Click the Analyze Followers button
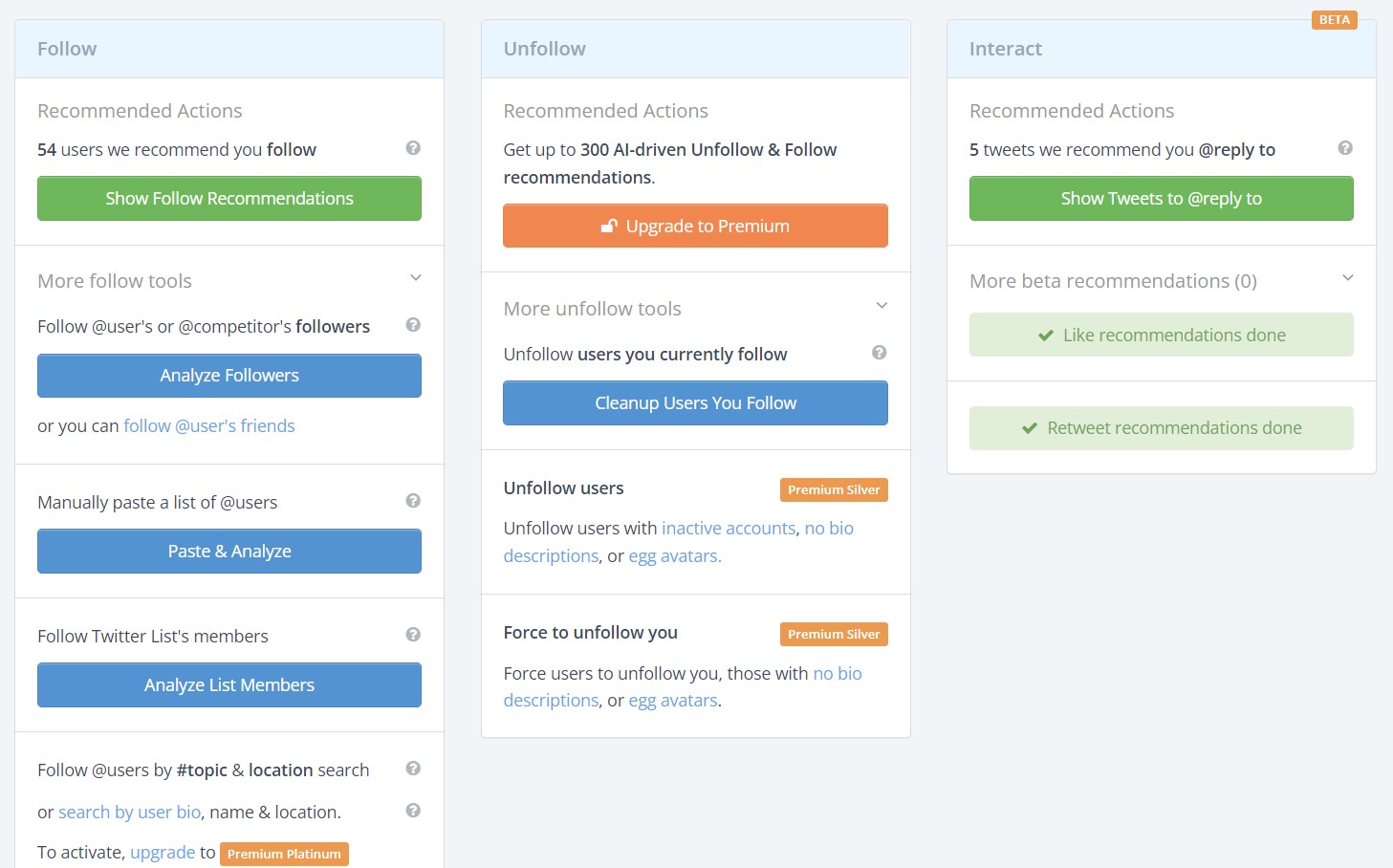This screenshot has height=868, width=1393. pyautogui.click(x=229, y=376)
